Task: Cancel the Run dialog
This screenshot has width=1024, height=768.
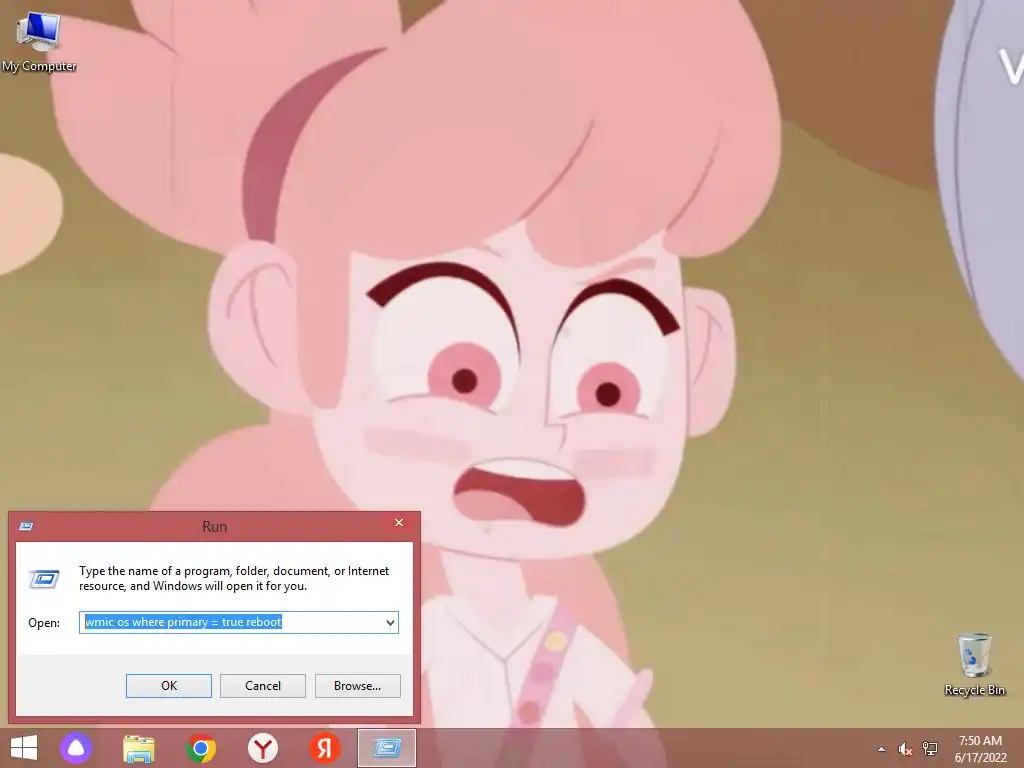Action: [x=263, y=686]
